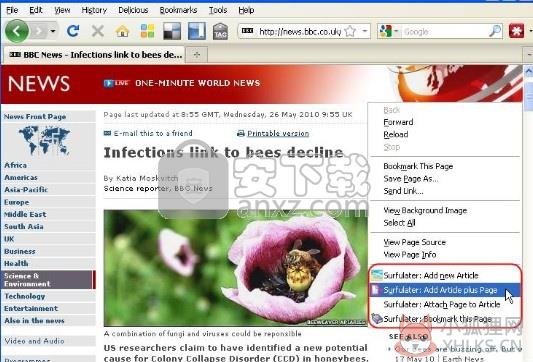Open the back/forward history dropdown arrow
Viewport: 533px width, 362px height.
[x=53, y=31]
